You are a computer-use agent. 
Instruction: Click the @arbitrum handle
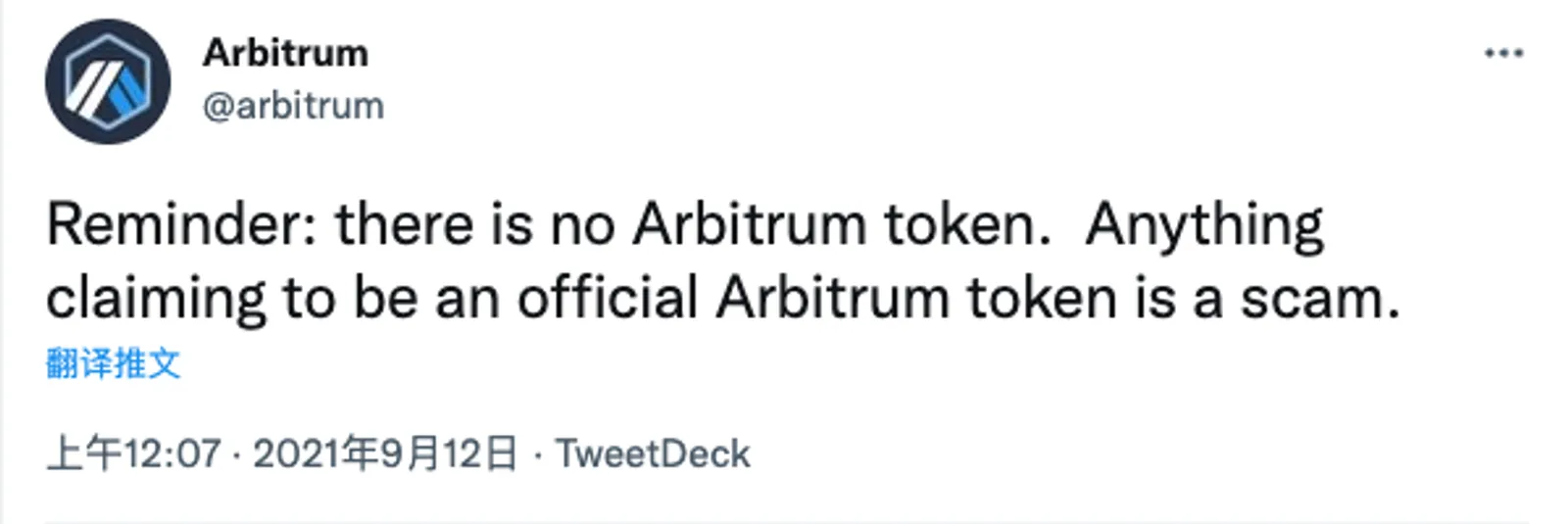(293, 106)
